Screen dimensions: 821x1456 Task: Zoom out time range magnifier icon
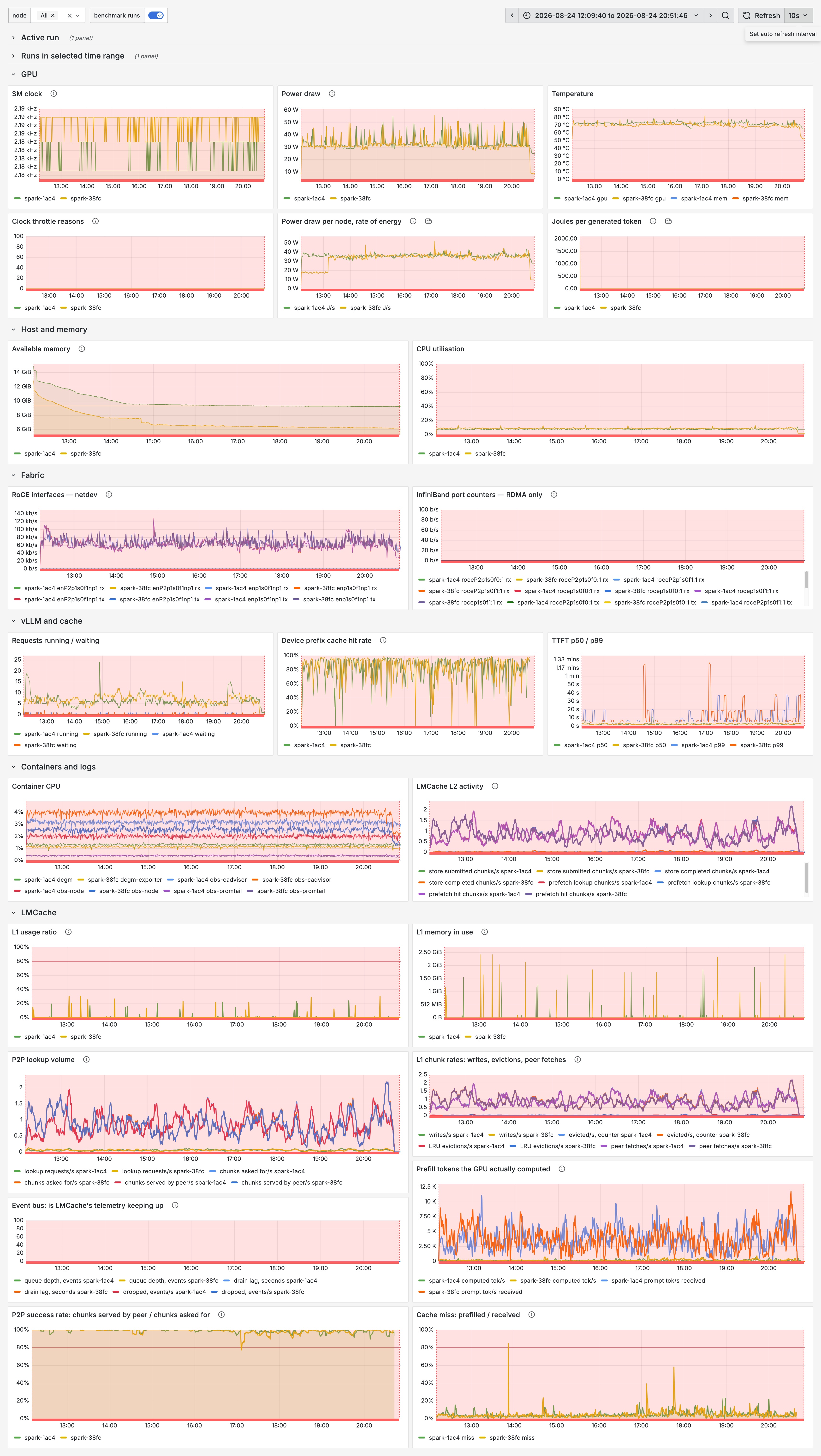tap(726, 16)
